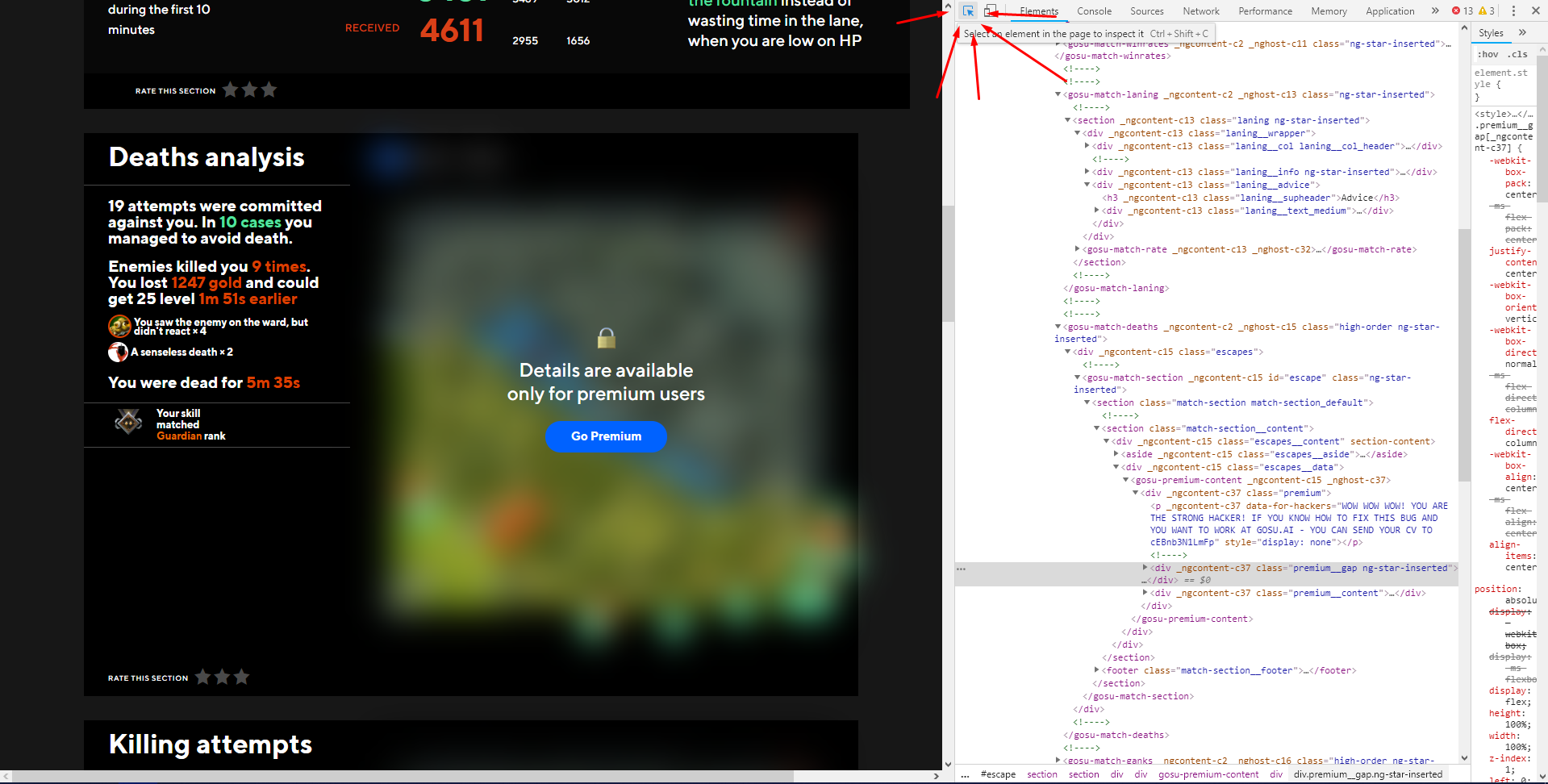Click the #escape breadcrumb
Screen dimensions: 1548x784
pyautogui.click(x=998, y=774)
